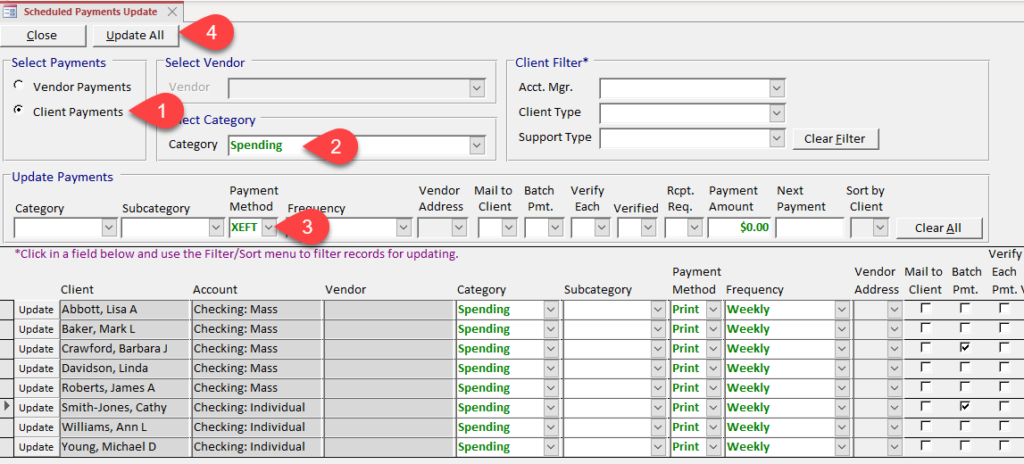Toggle Verify Each Pmt. checkbox for Roberts, James A
The image size is (1024, 464).
pyautogui.click(x=1004, y=388)
